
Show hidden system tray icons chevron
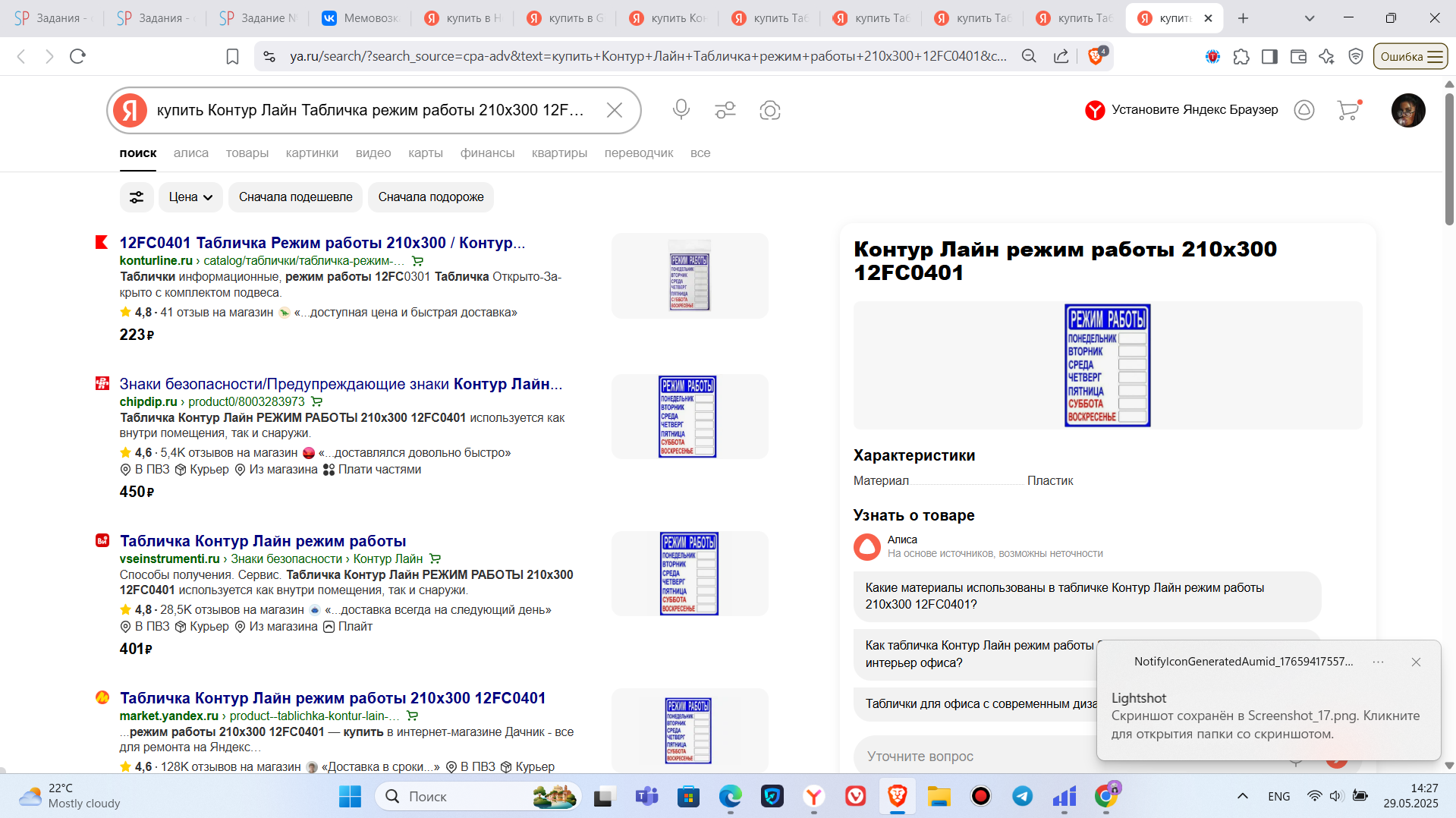tap(1243, 796)
